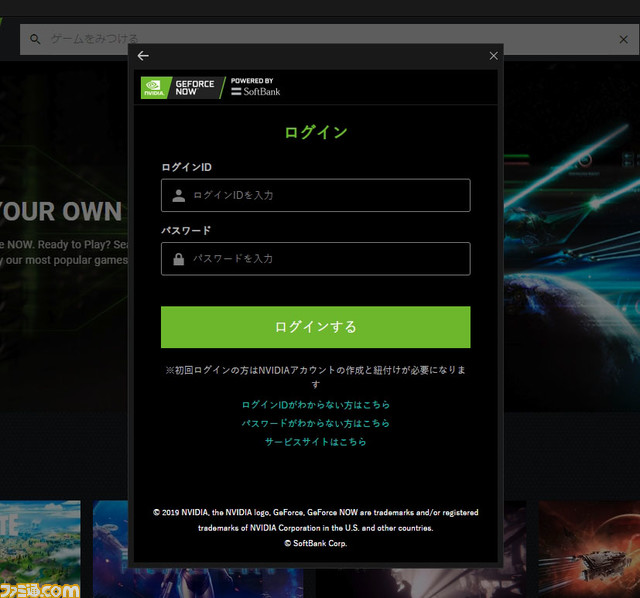This screenshot has width=640, height=598.
Task: Open サービスサイトはこちら link
Action: click(x=316, y=442)
